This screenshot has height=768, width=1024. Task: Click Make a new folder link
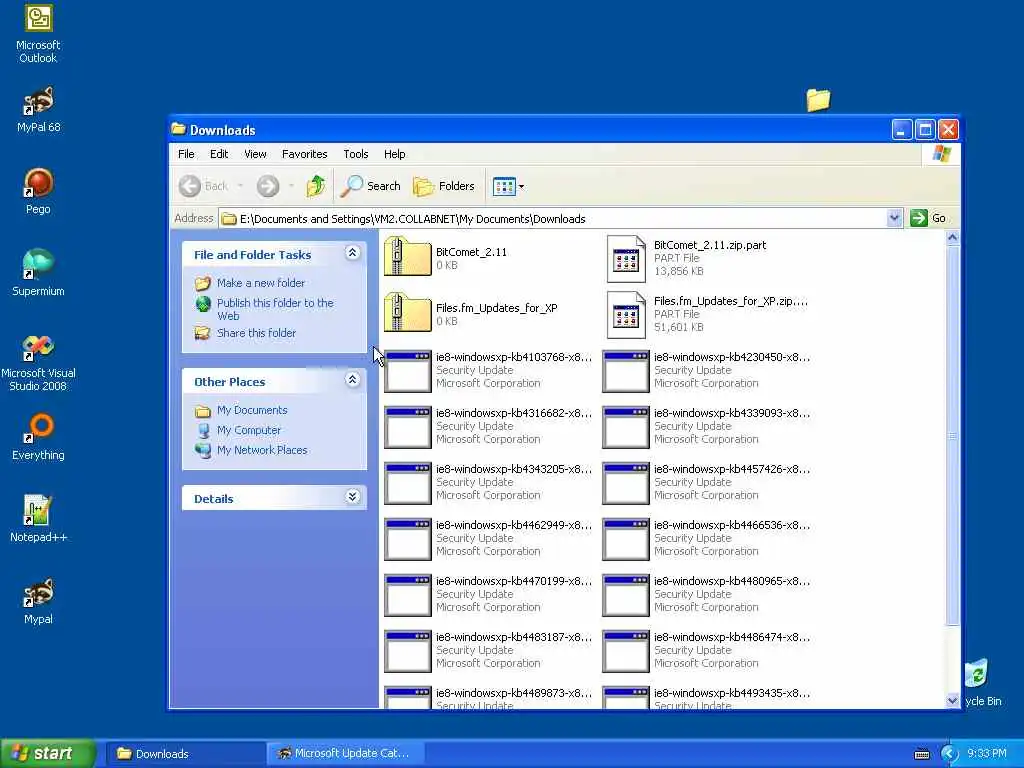(261, 283)
